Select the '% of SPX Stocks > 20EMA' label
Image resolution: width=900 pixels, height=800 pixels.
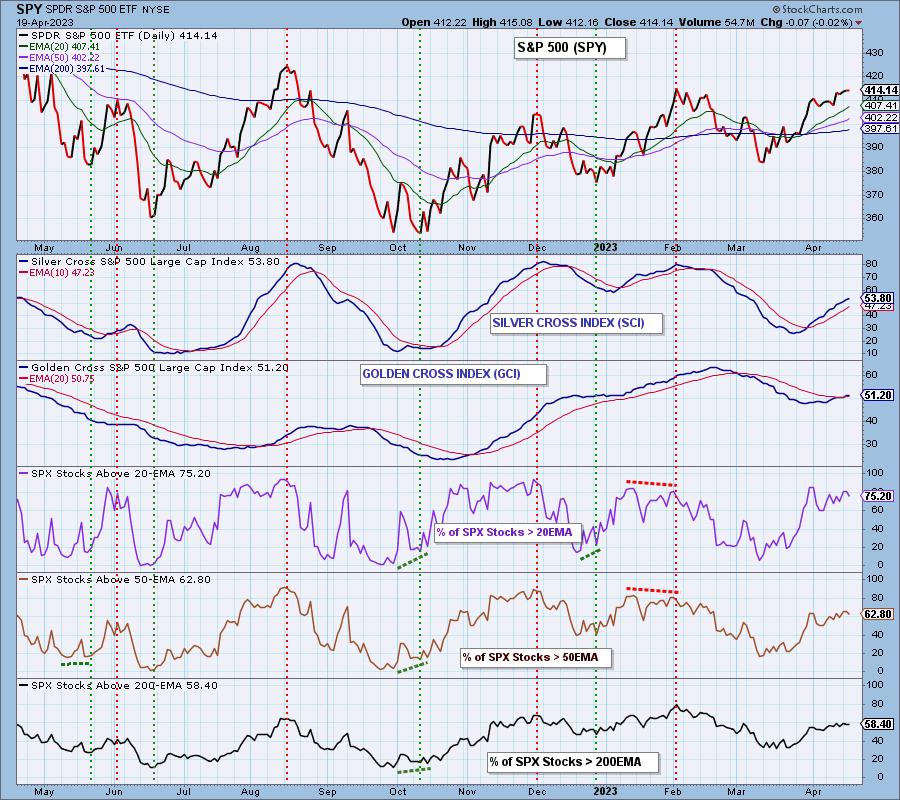tap(509, 533)
